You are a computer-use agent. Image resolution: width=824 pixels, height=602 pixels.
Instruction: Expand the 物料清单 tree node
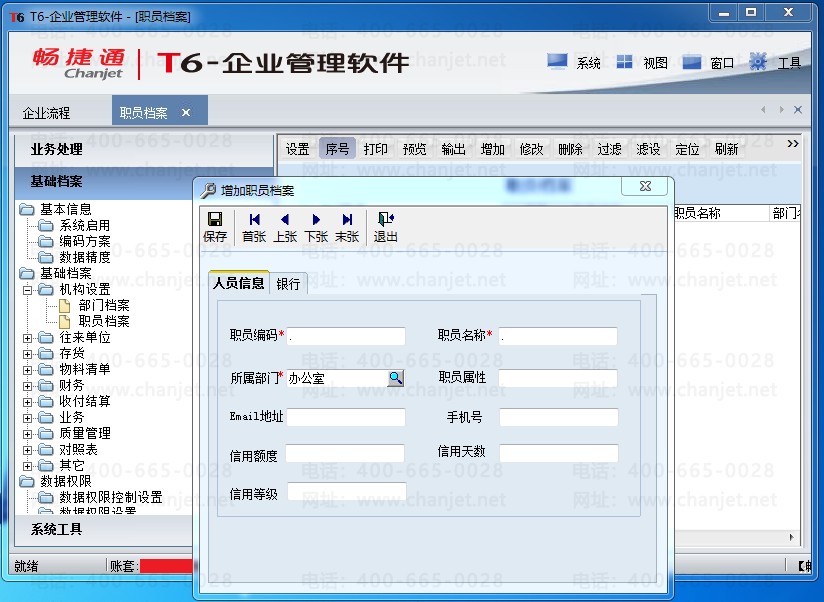27,370
